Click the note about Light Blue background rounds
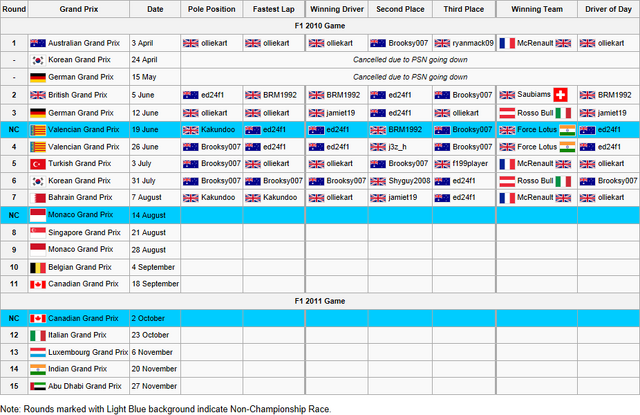640x415 pixels. coord(166,409)
